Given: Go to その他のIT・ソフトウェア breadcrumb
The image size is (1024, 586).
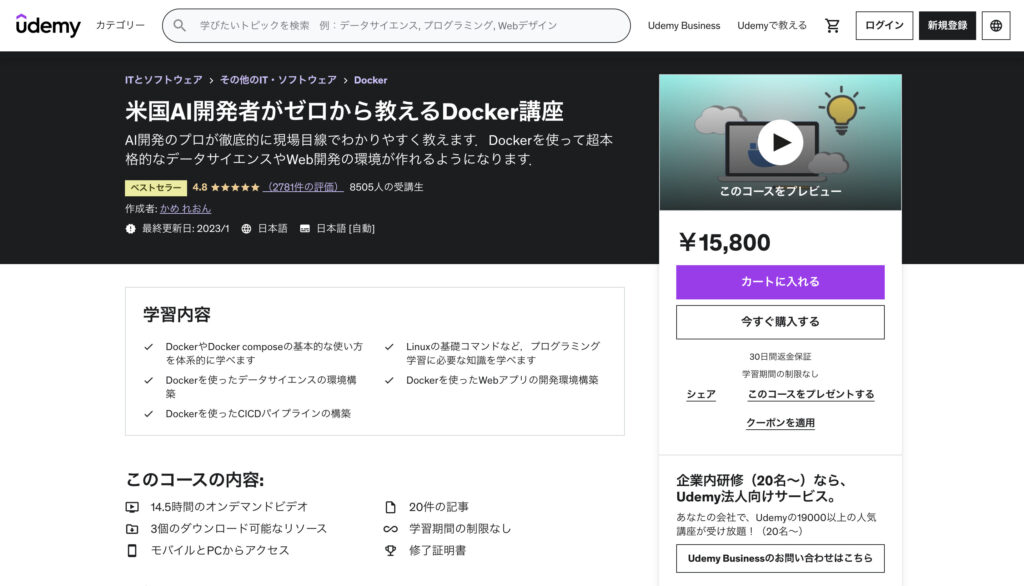Looking at the screenshot, I should click(x=278, y=80).
